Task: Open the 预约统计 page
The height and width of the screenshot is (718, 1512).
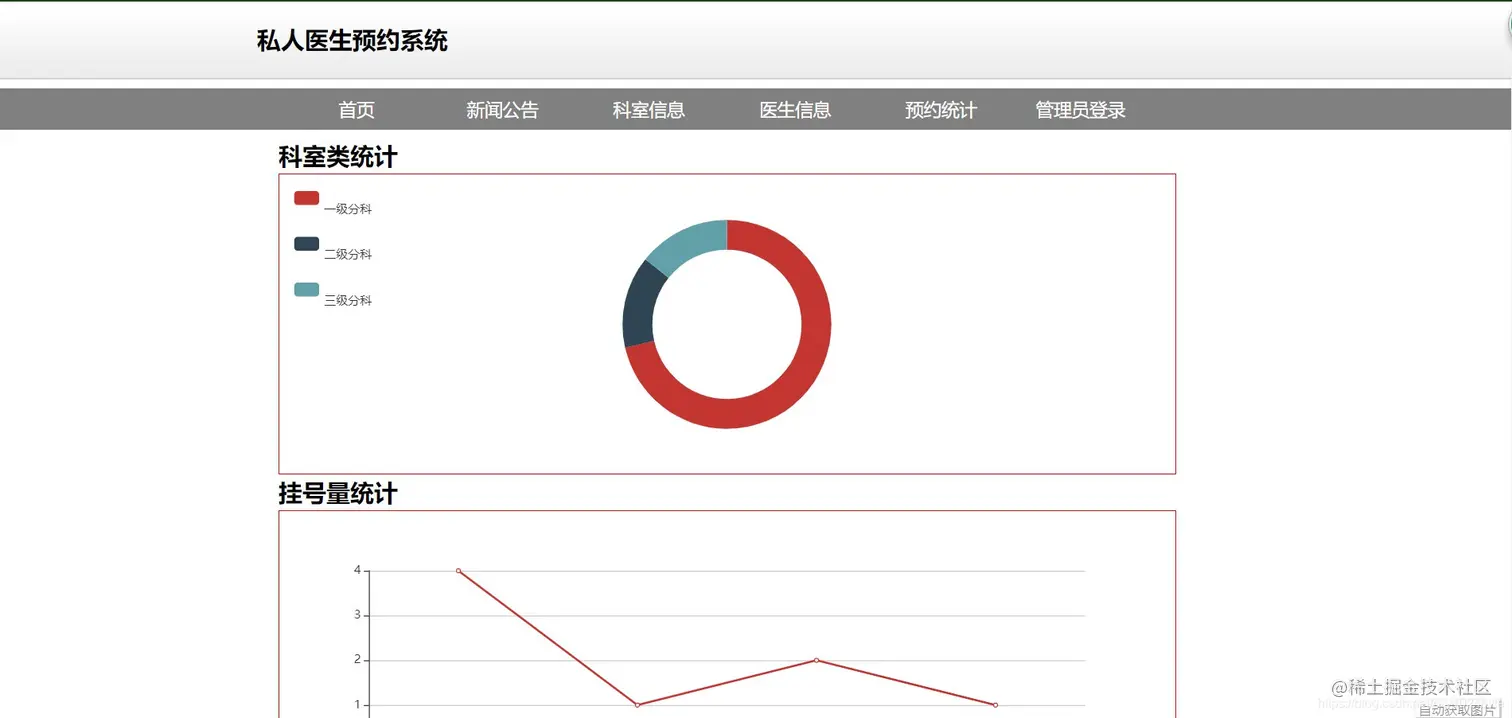Action: click(941, 110)
